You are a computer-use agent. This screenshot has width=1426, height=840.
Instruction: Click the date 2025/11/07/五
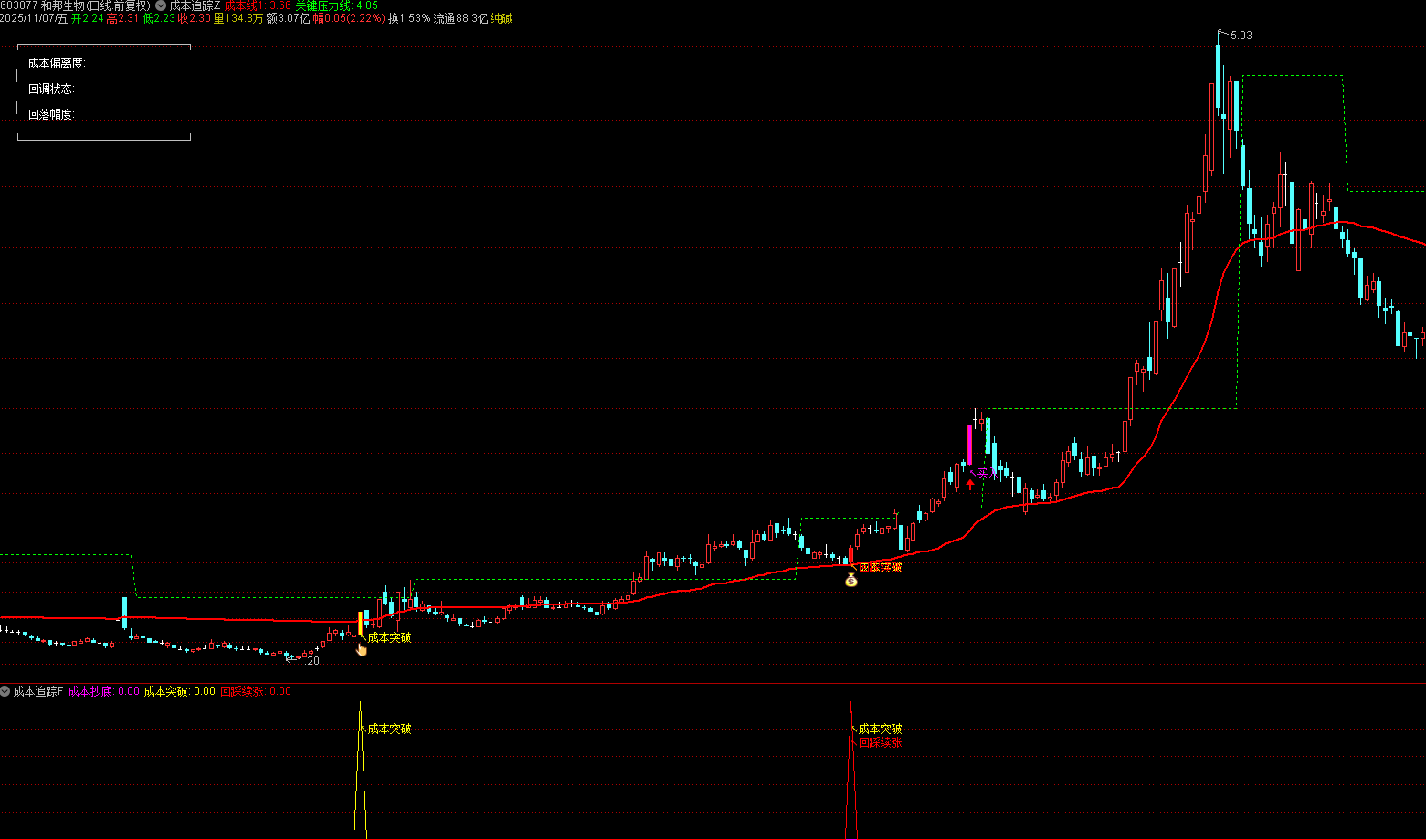click(x=34, y=18)
